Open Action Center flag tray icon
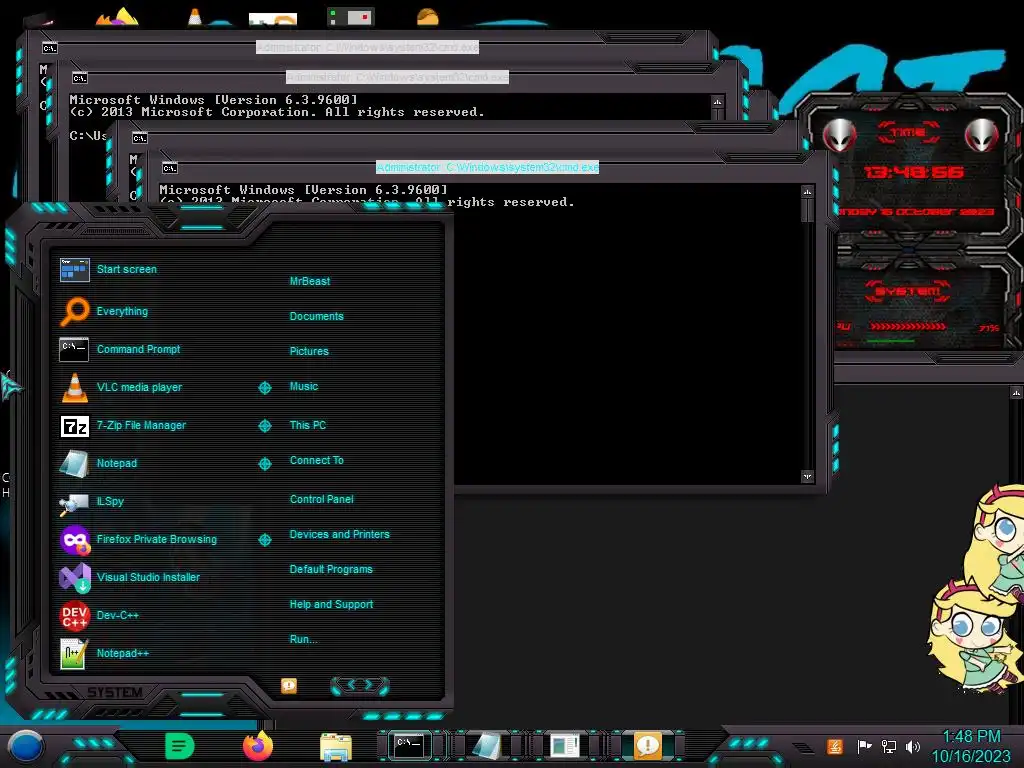 [x=864, y=746]
